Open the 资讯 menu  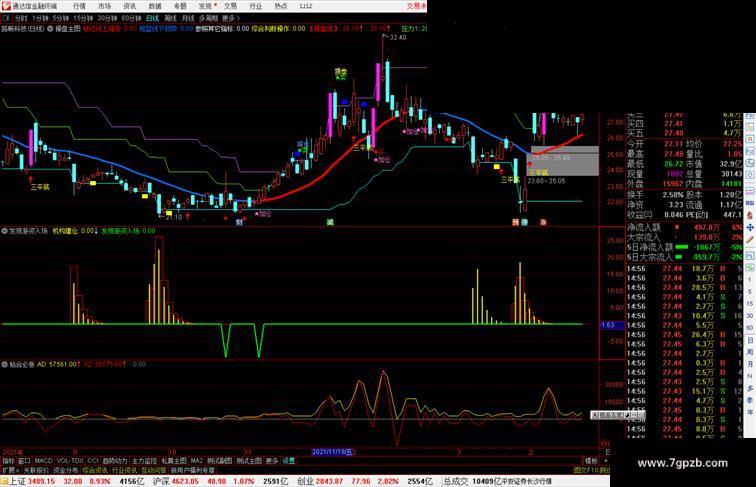click(x=129, y=6)
